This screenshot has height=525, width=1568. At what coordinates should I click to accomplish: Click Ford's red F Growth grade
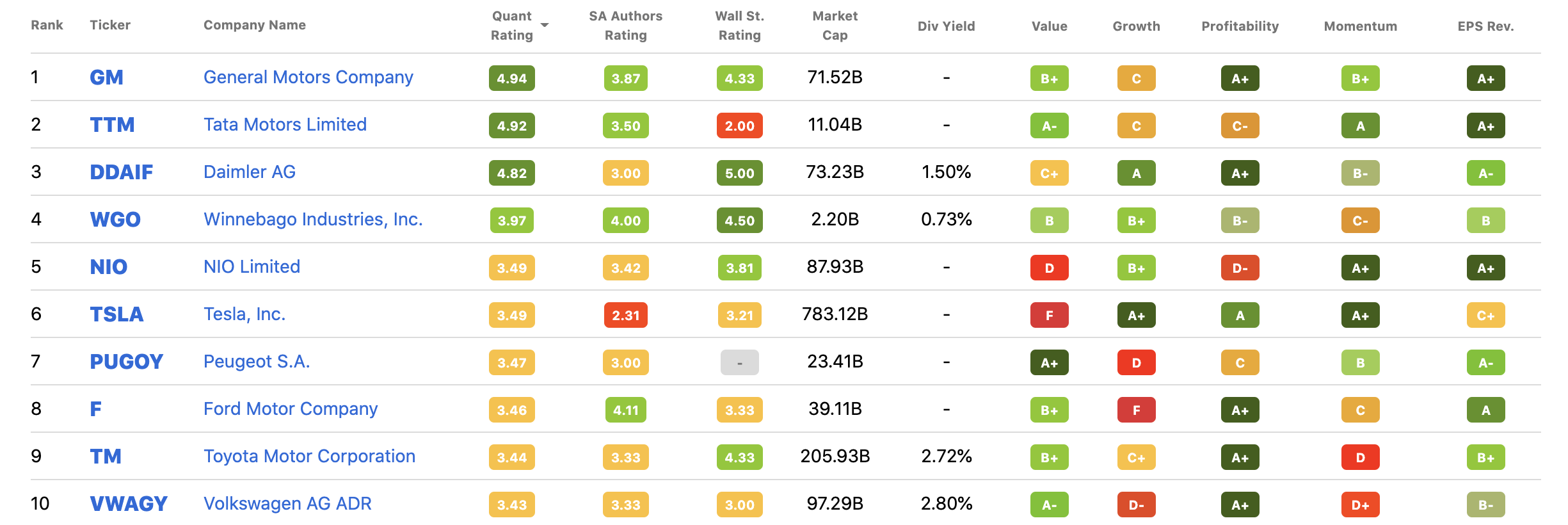1136,410
